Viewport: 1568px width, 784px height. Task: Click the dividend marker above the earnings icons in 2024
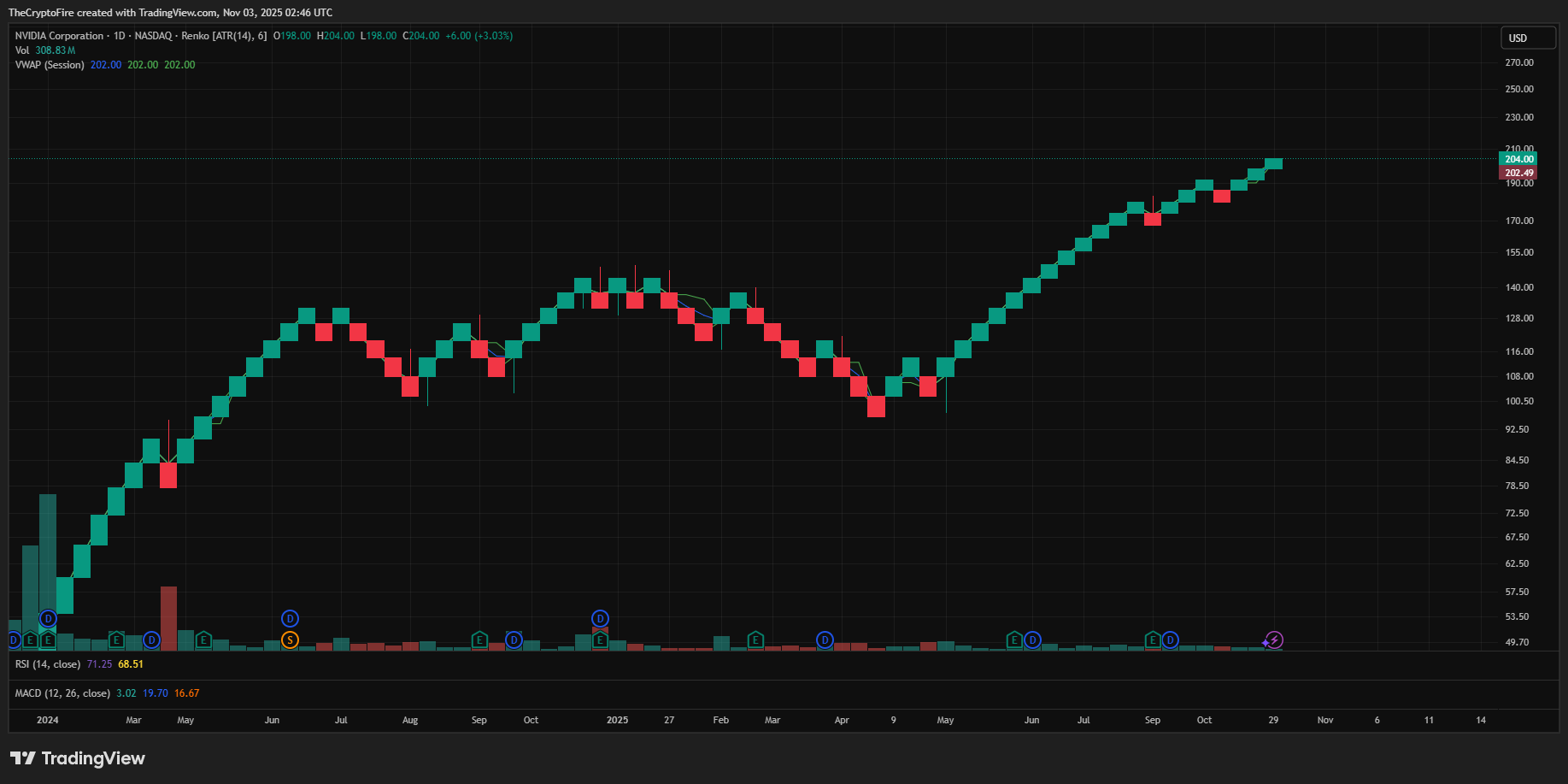[x=48, y=617]
